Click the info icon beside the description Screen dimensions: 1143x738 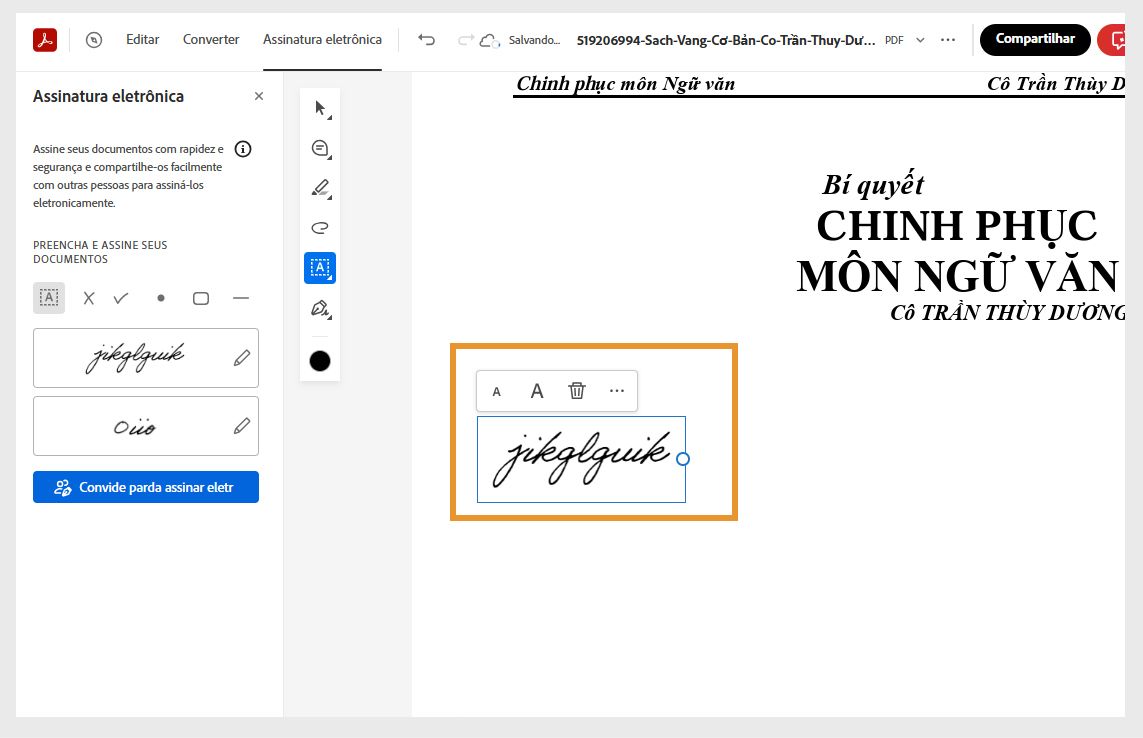[243, 149]
